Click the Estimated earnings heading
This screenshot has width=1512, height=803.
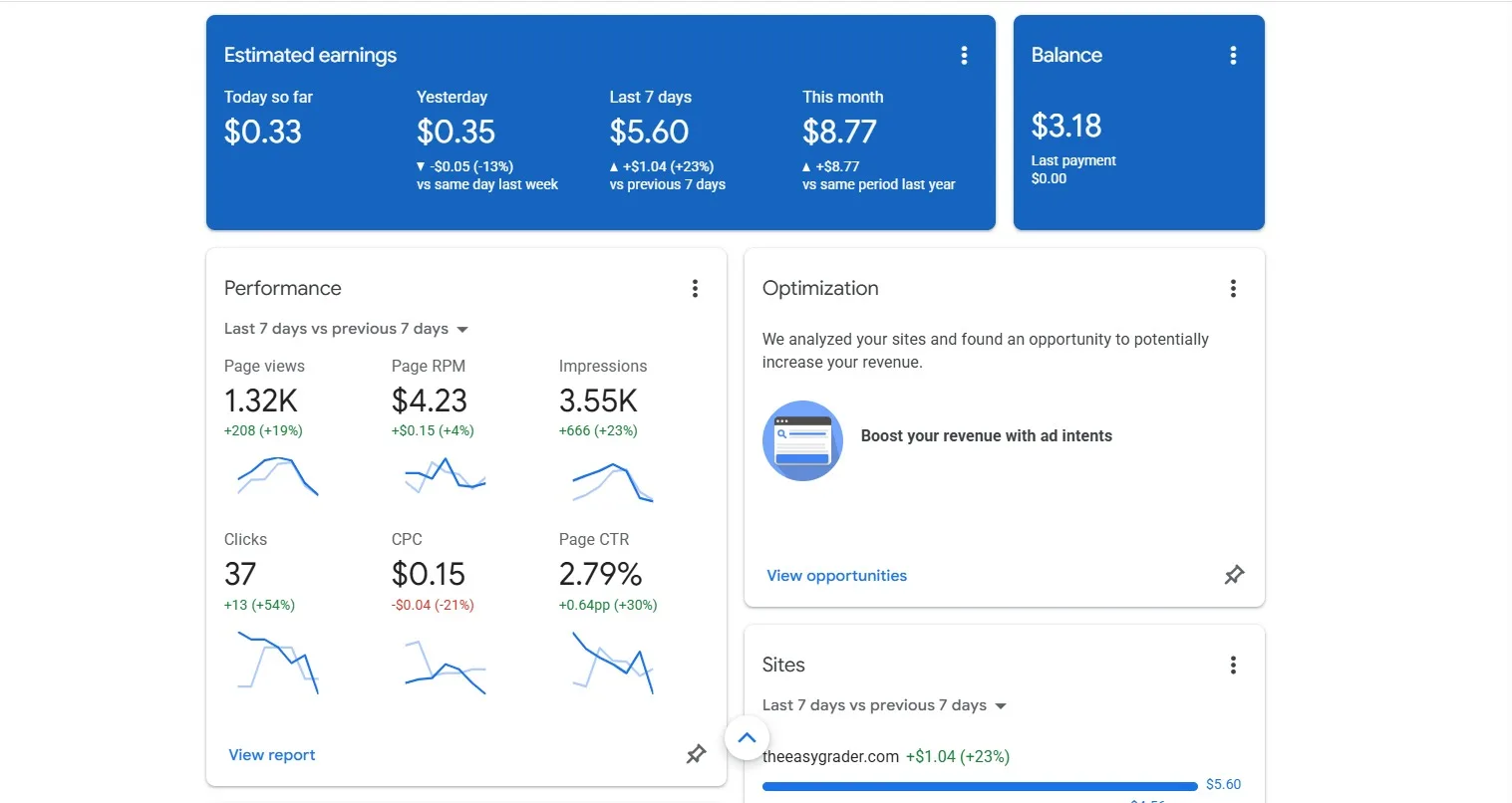(x=310, y=56)
